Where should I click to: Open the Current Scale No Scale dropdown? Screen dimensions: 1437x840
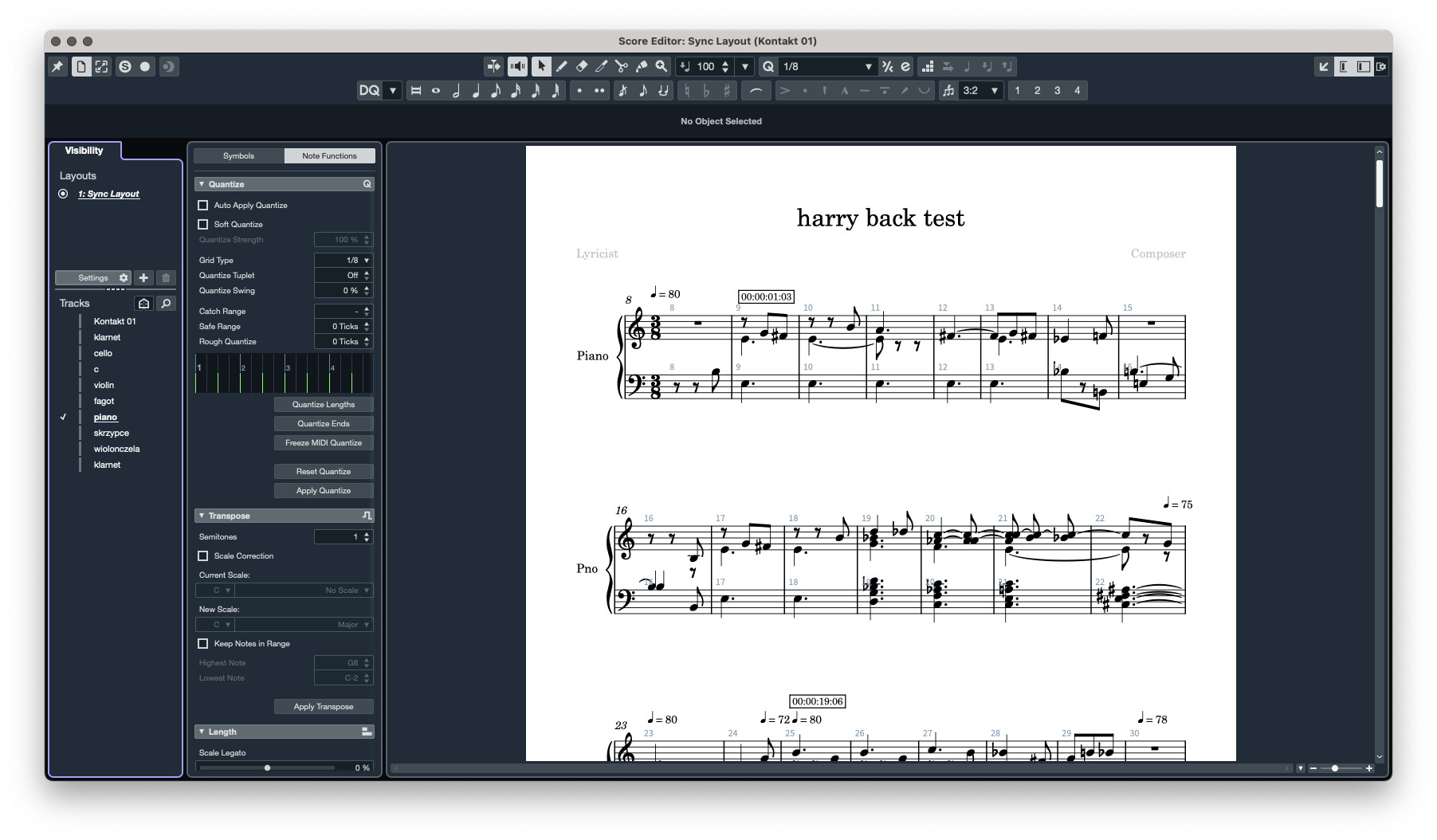(304, 591)
